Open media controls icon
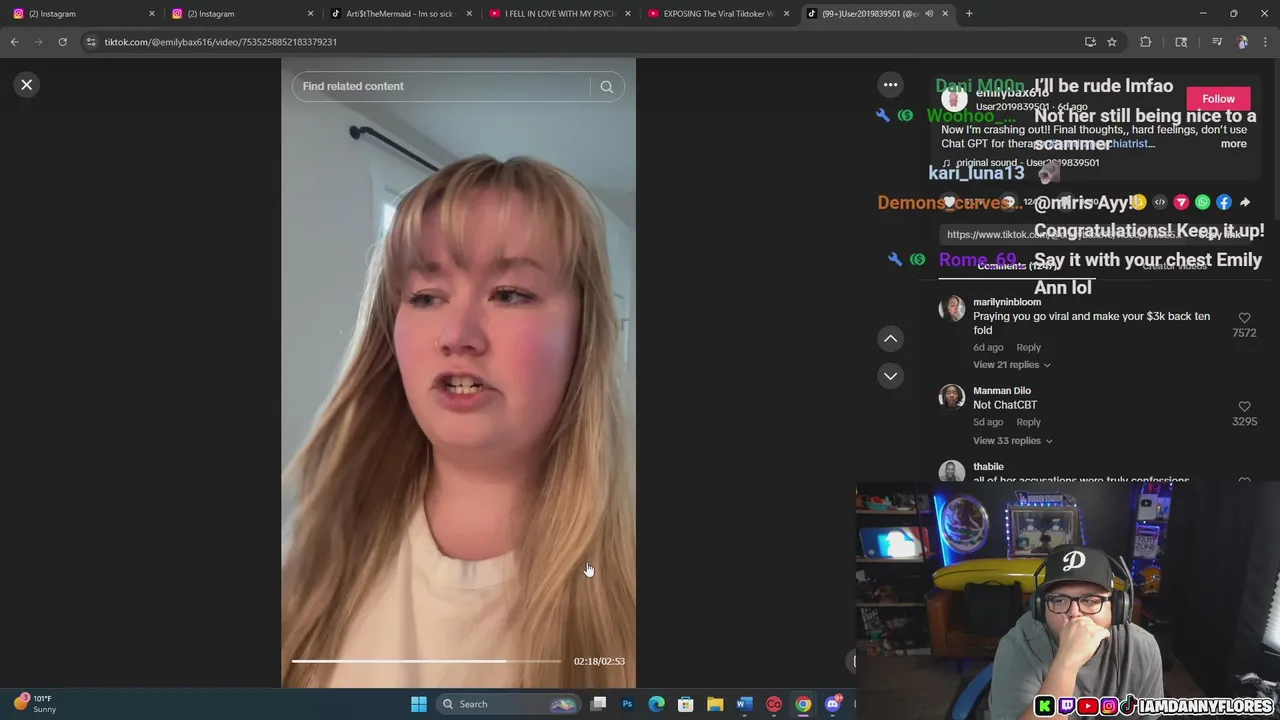Image resolution: width=1280 pixels, height=720 pixels. [1217, 42]
